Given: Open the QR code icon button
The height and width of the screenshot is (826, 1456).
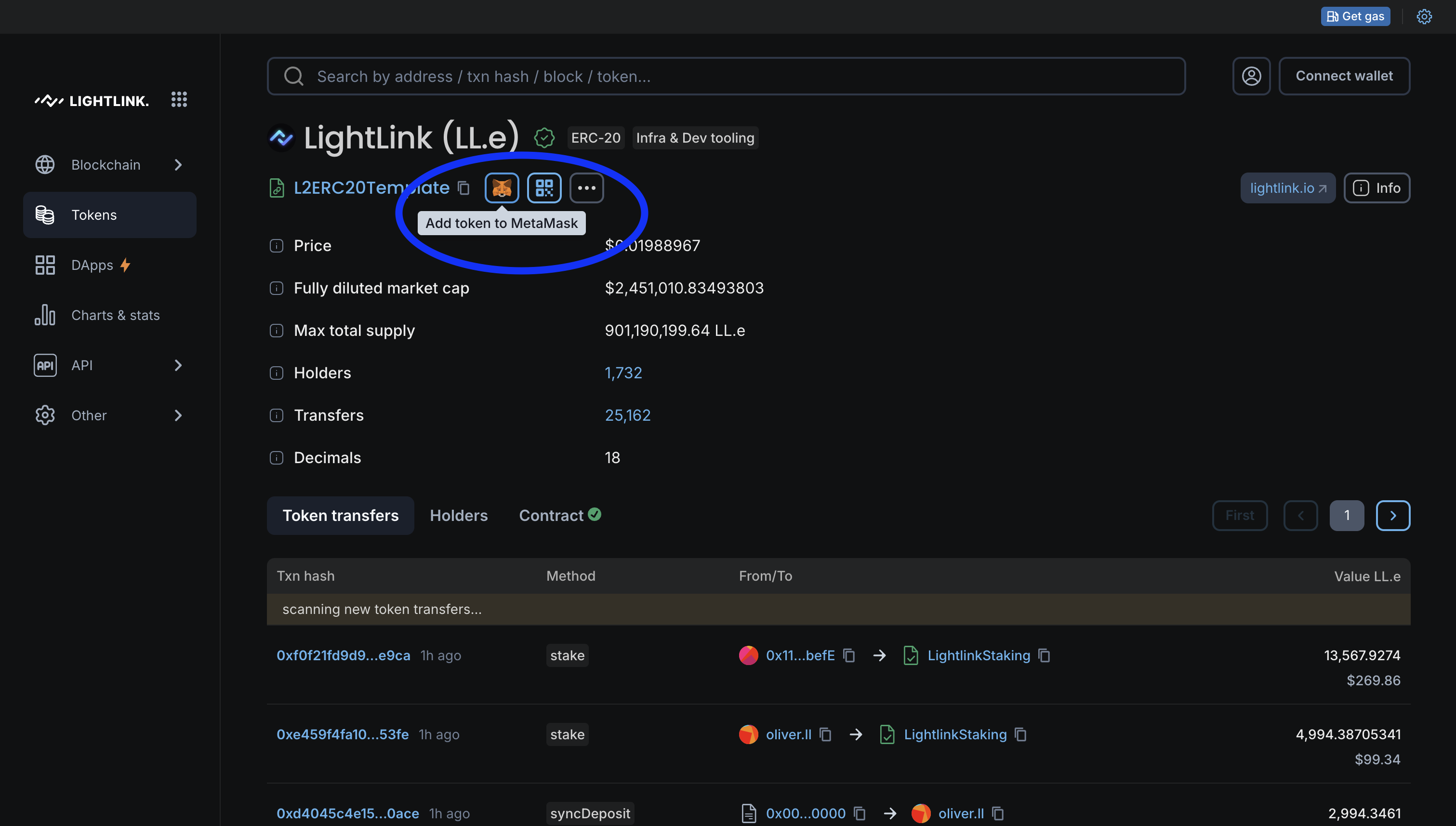Looking at the screenshot, I should pyautogui.click(x=544, y=188).
